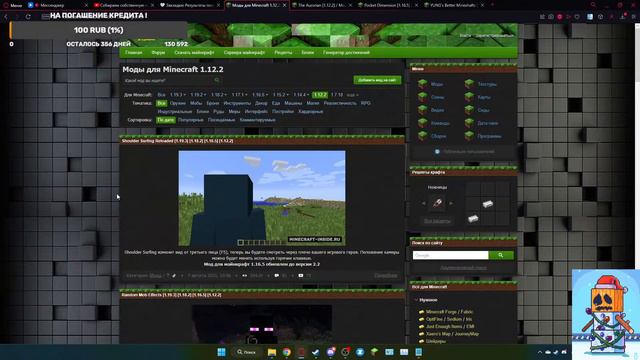This screenshot has height=360, width=640.
Task: Open 'Just Enough Items / EMI' sidebar link
Action: (x=450, y=327)
